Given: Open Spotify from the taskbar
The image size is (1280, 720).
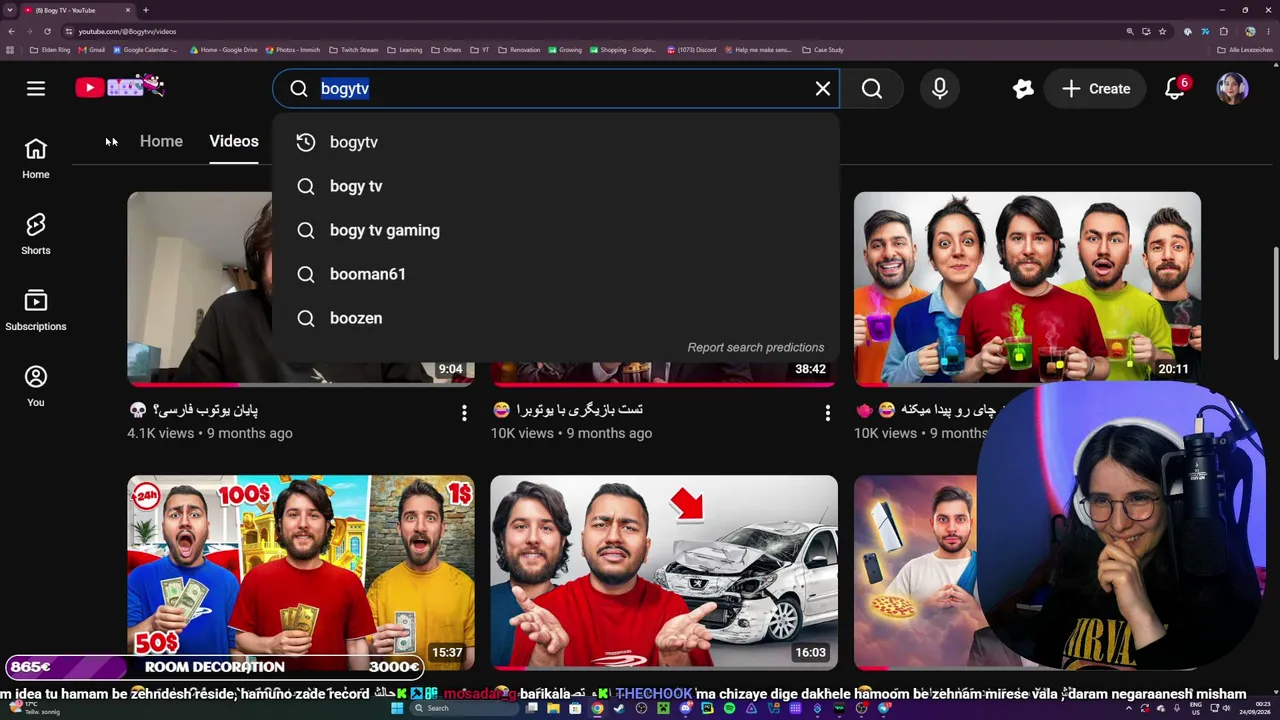Looking at the screenshot, I should pos(729,708).
